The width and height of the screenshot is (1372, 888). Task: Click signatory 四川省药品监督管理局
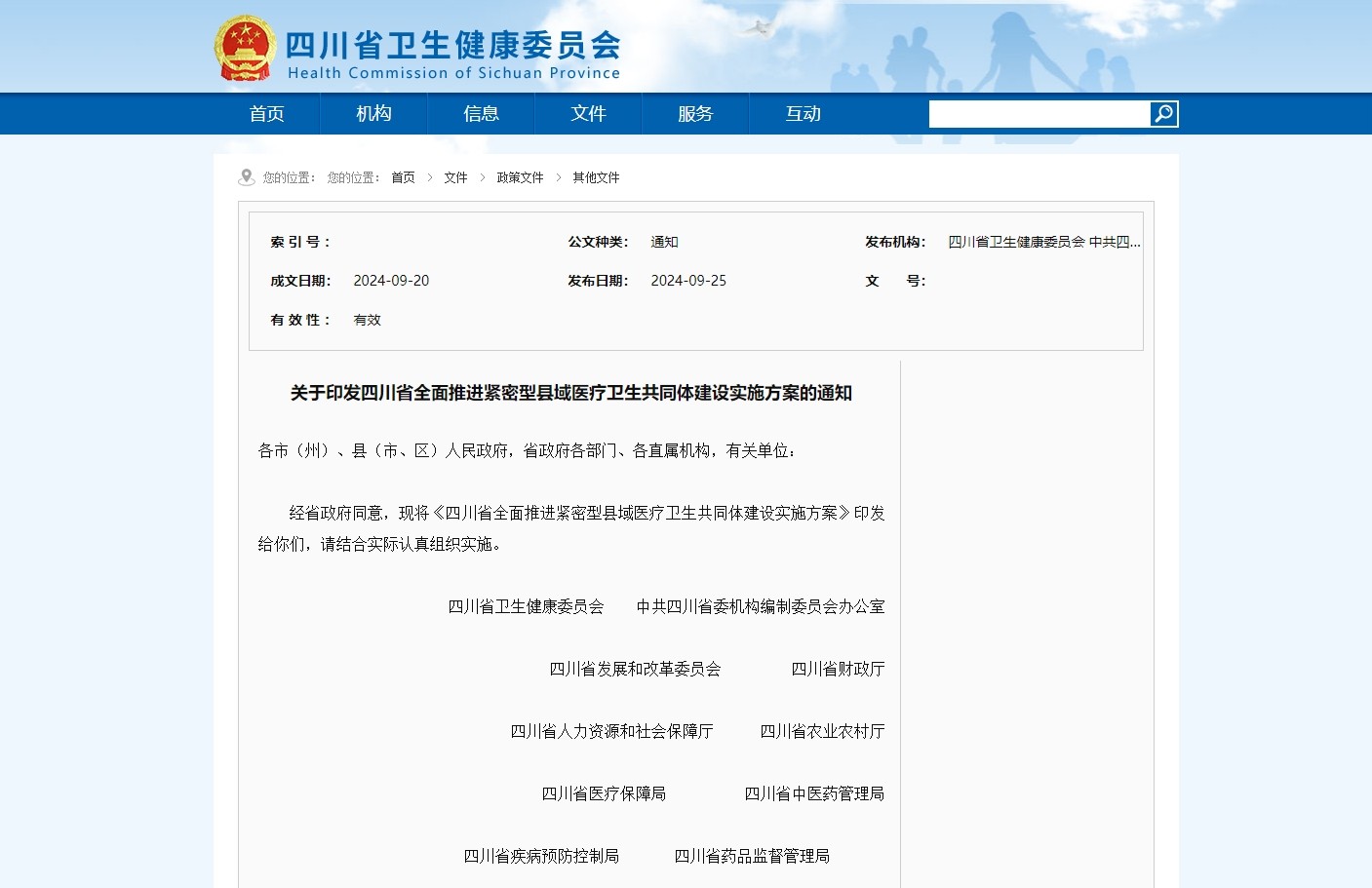coord(752,856)
